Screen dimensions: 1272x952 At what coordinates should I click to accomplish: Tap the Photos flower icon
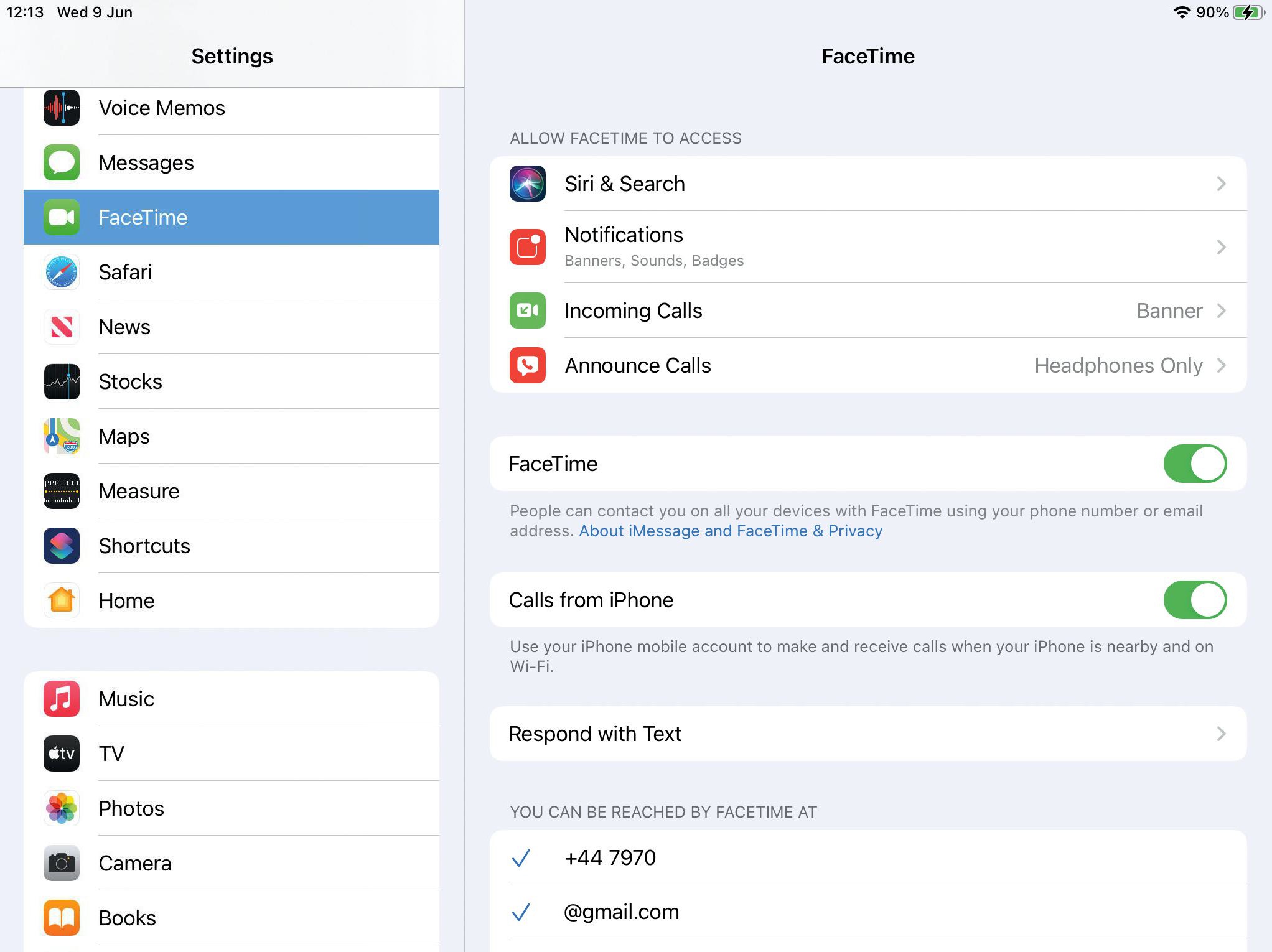(62, 808)
